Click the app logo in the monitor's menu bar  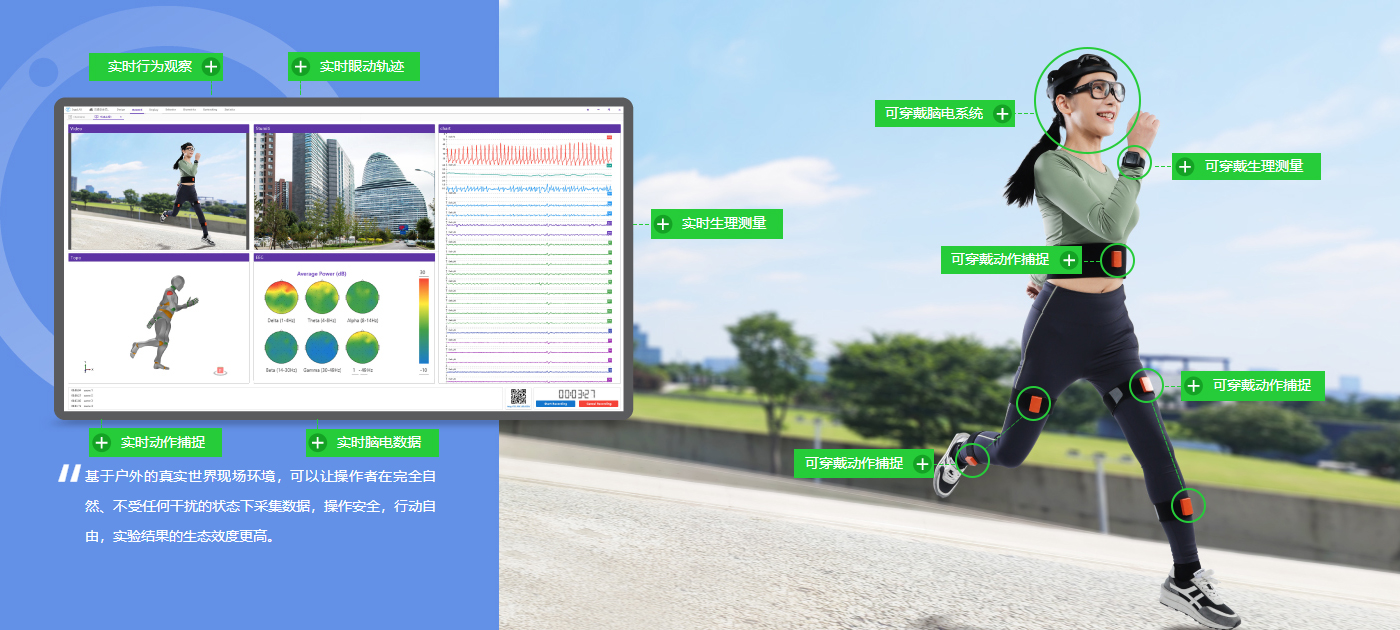click(x=68, y=109)
